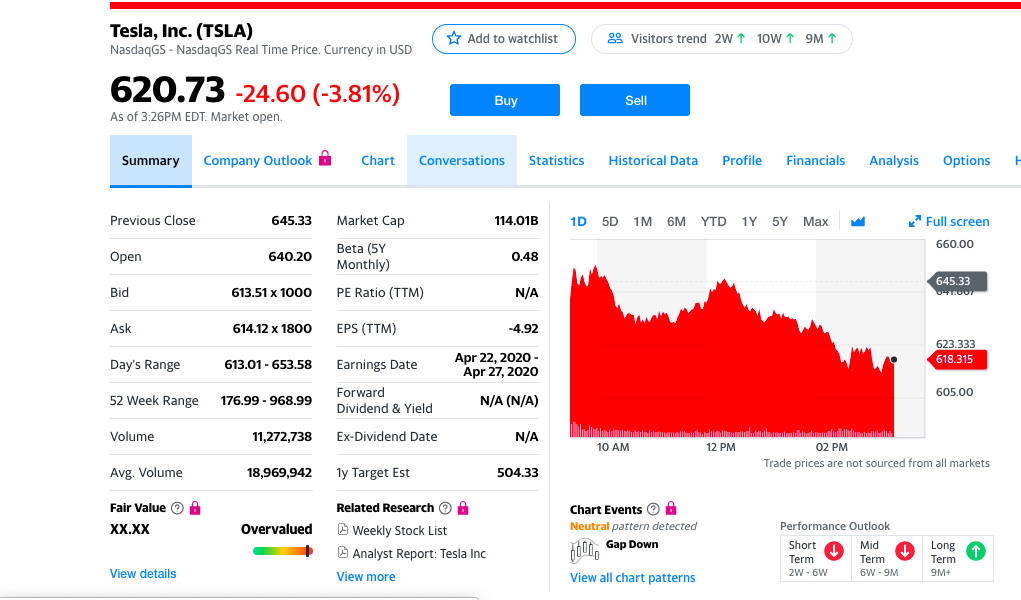1021x600 pixels.
Task: Click the Short Term red down arrow
Action: point(834,551)
